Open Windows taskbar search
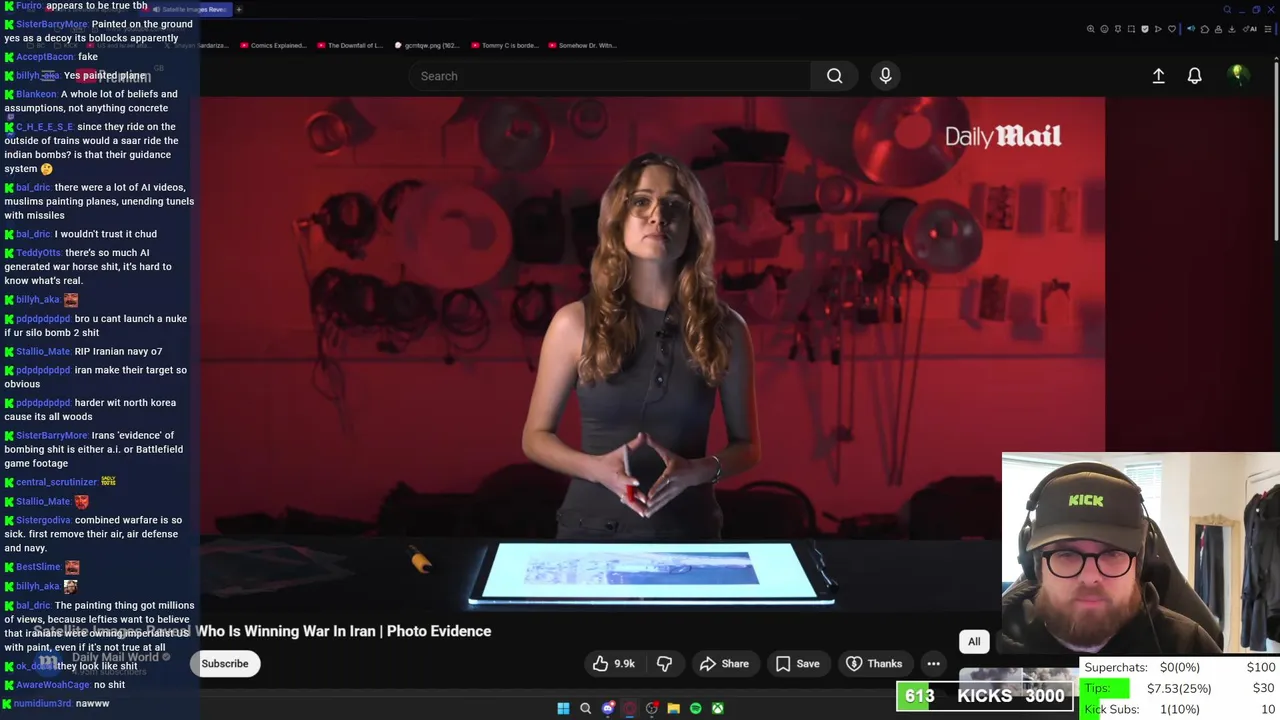The width and height of the screenshot is (1280, 720). point(585,708)
